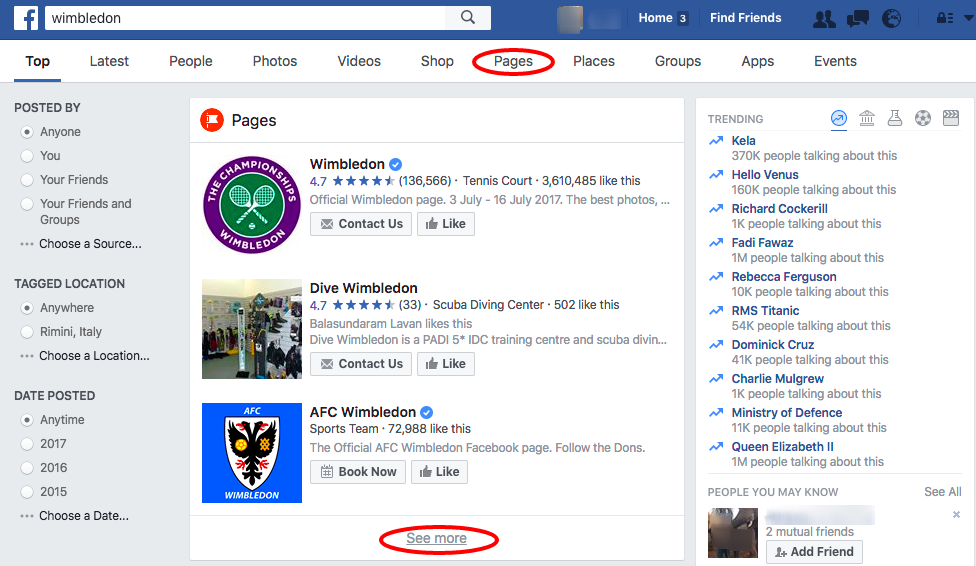Select the sports trending icon

(923, 118)
